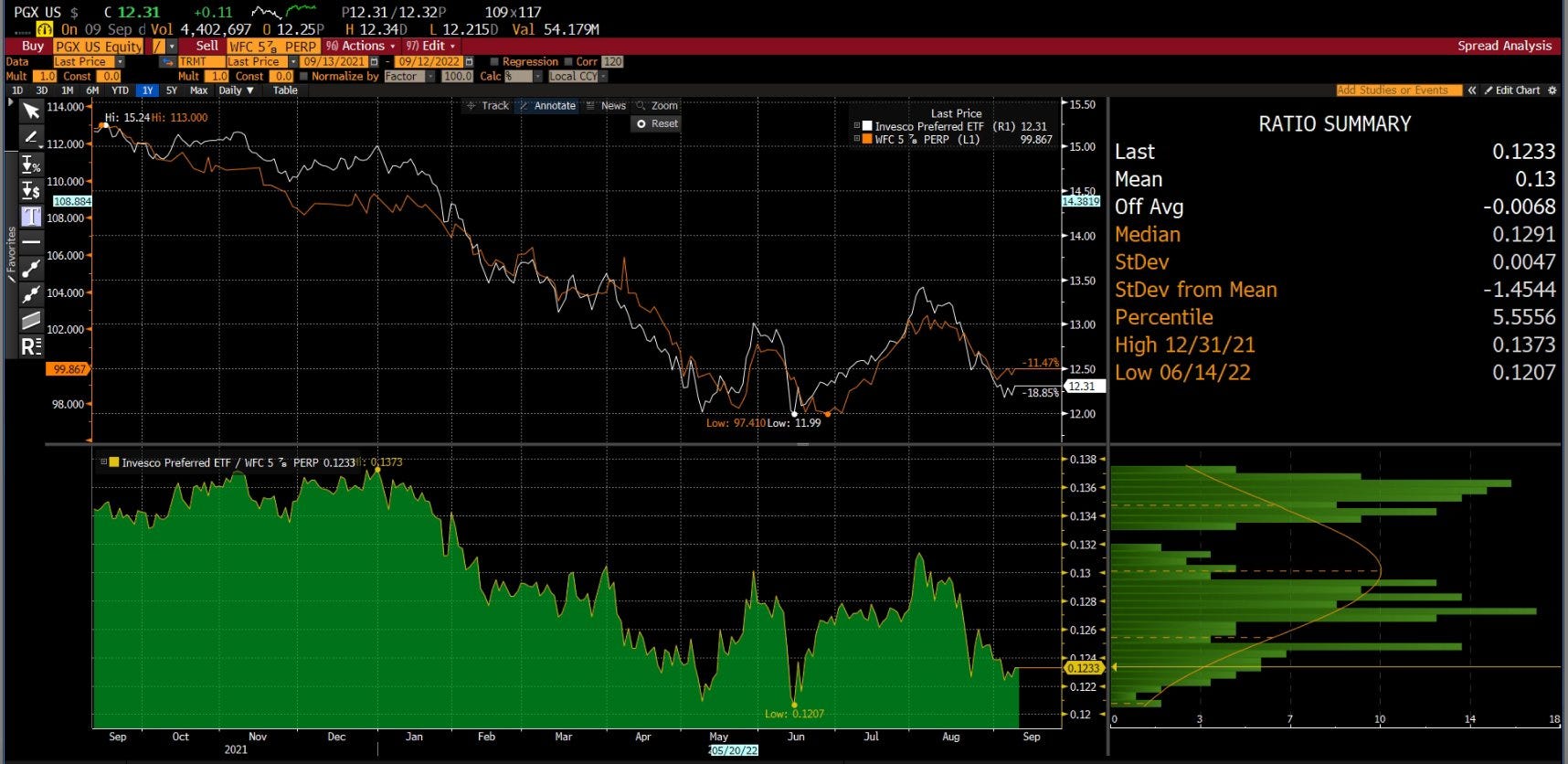Switch range to 5Y
The width and height of the screenshot is (1568, 764).
tap(172, 90)
